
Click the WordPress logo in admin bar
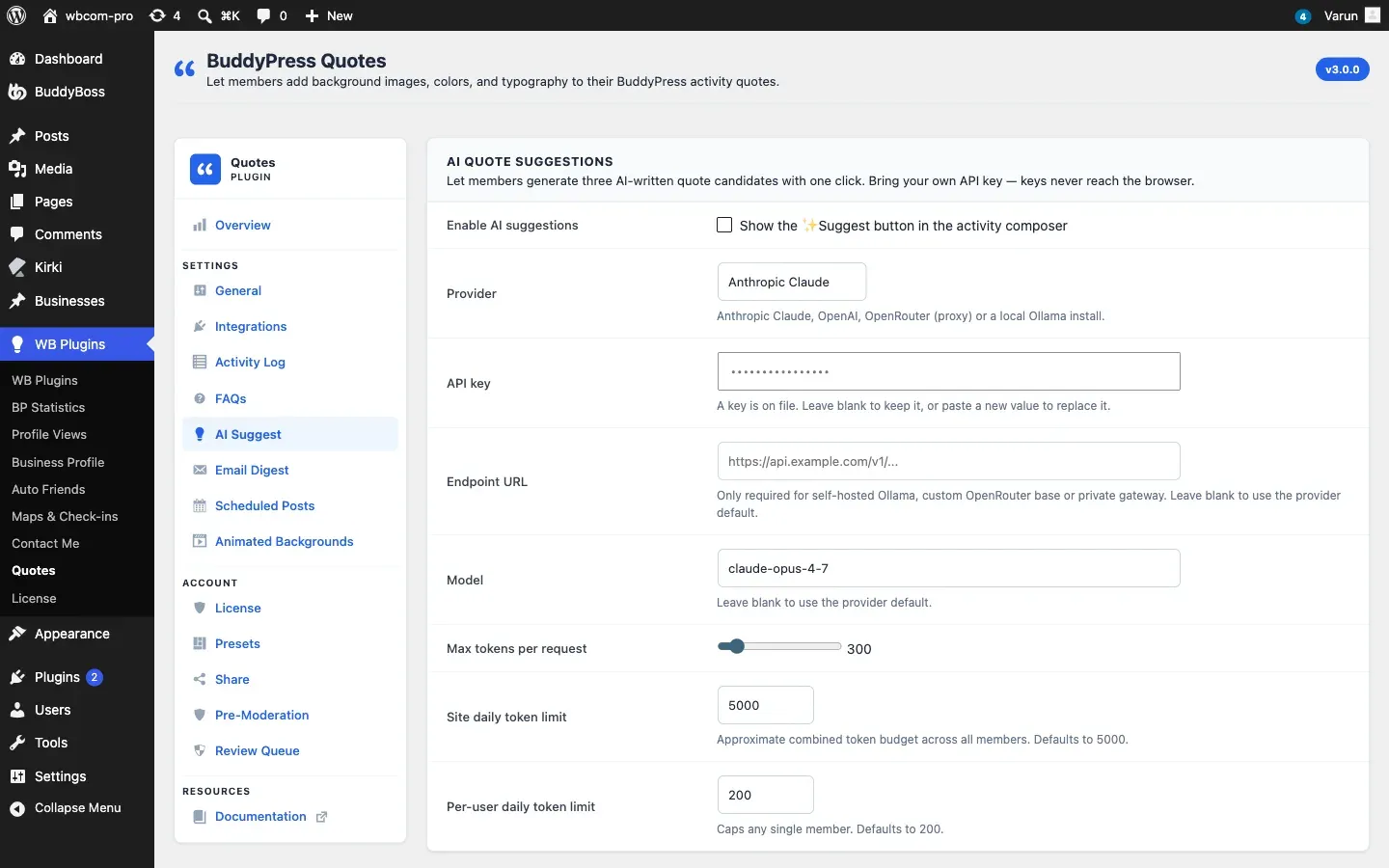click(x=16, y=15)
